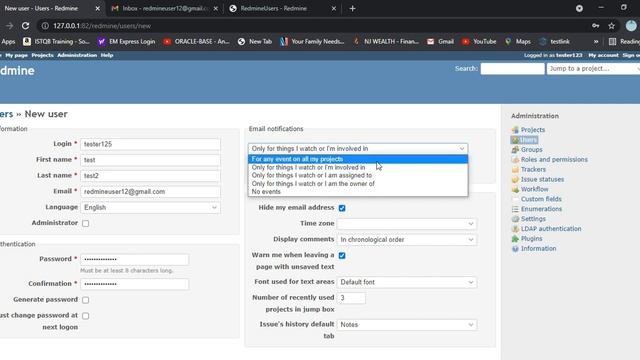Open the Maps bookmark
The height and width of the screenshot is (360, 640).
518,41
